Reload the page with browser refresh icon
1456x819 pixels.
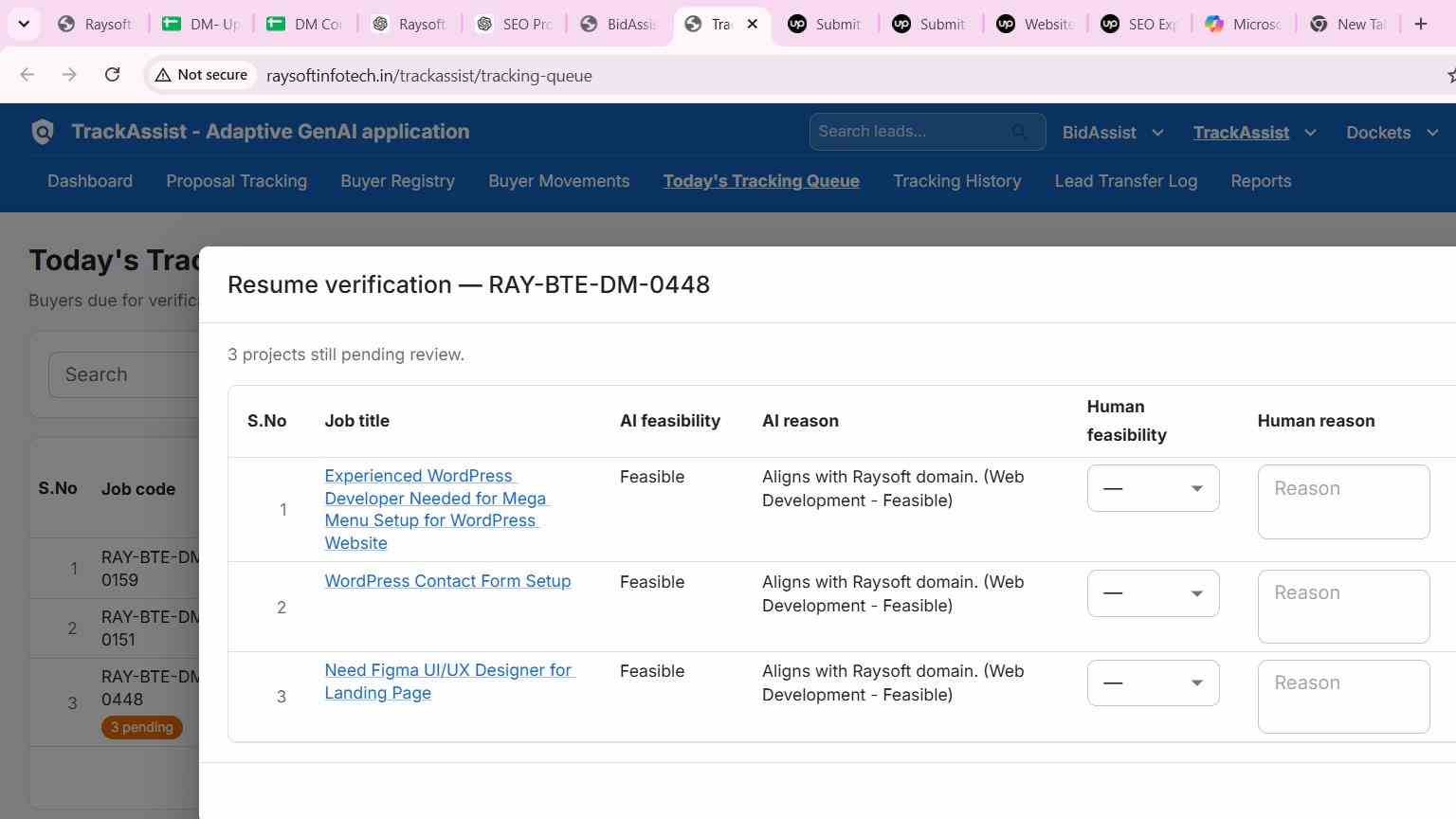(x=112, y=75)
